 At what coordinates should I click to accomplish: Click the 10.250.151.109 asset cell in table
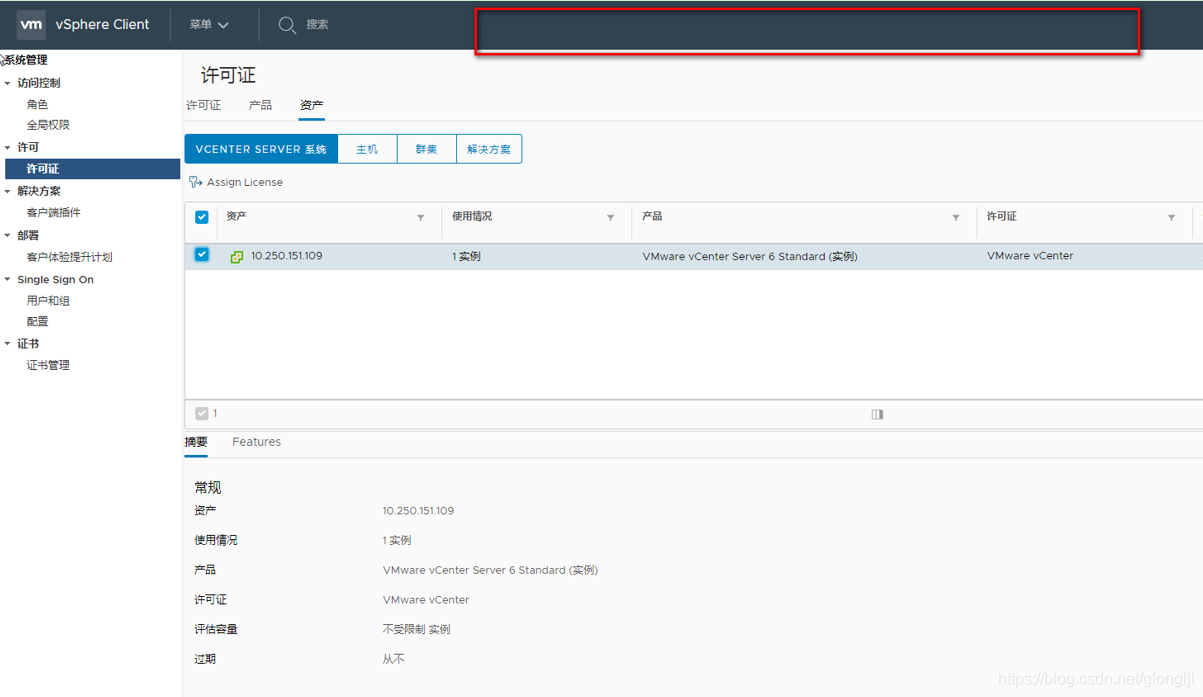[x=286, y=257]
